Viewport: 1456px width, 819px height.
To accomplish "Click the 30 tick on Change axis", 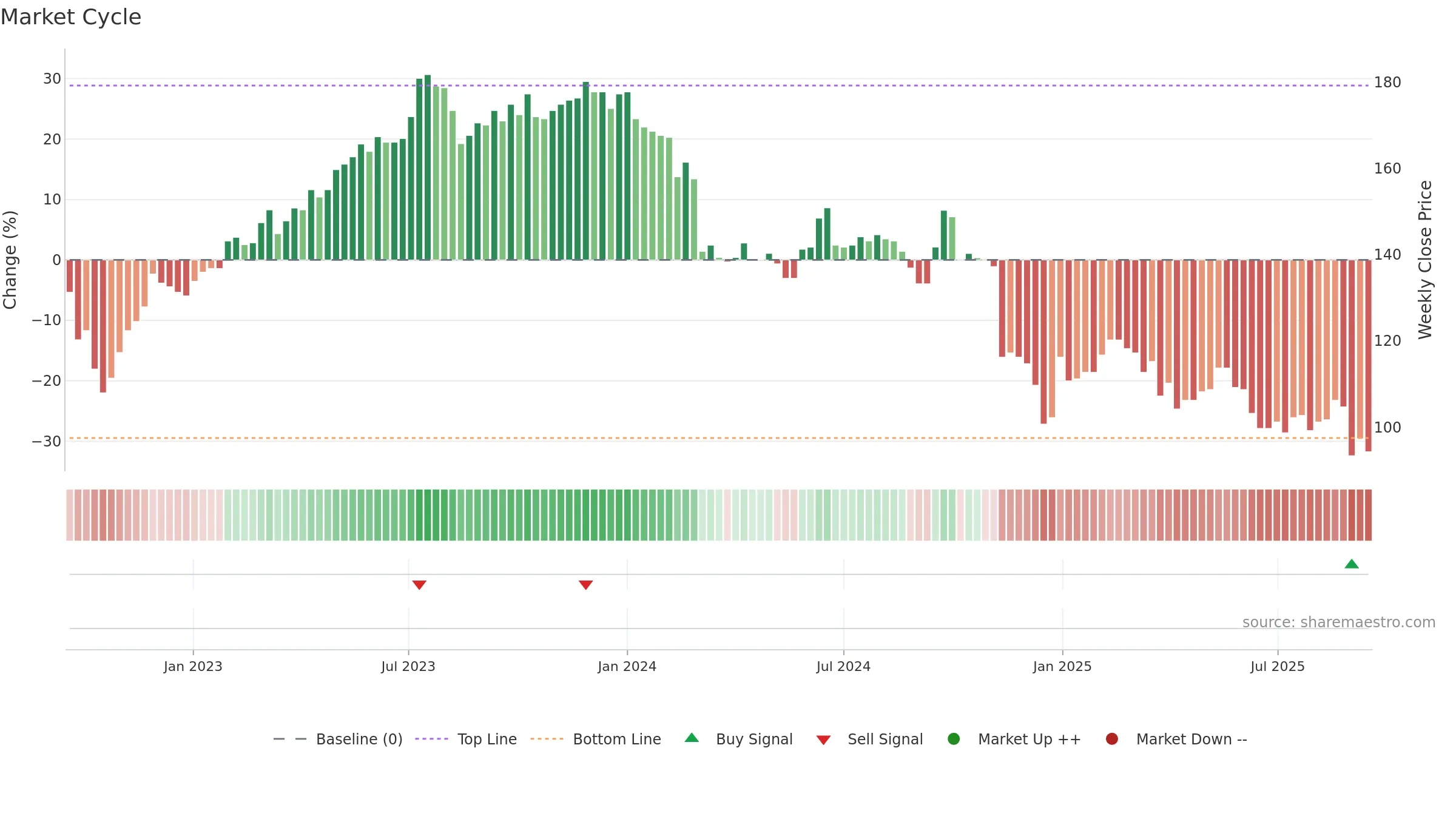I will pyautogui.click(x=52, y=79).
